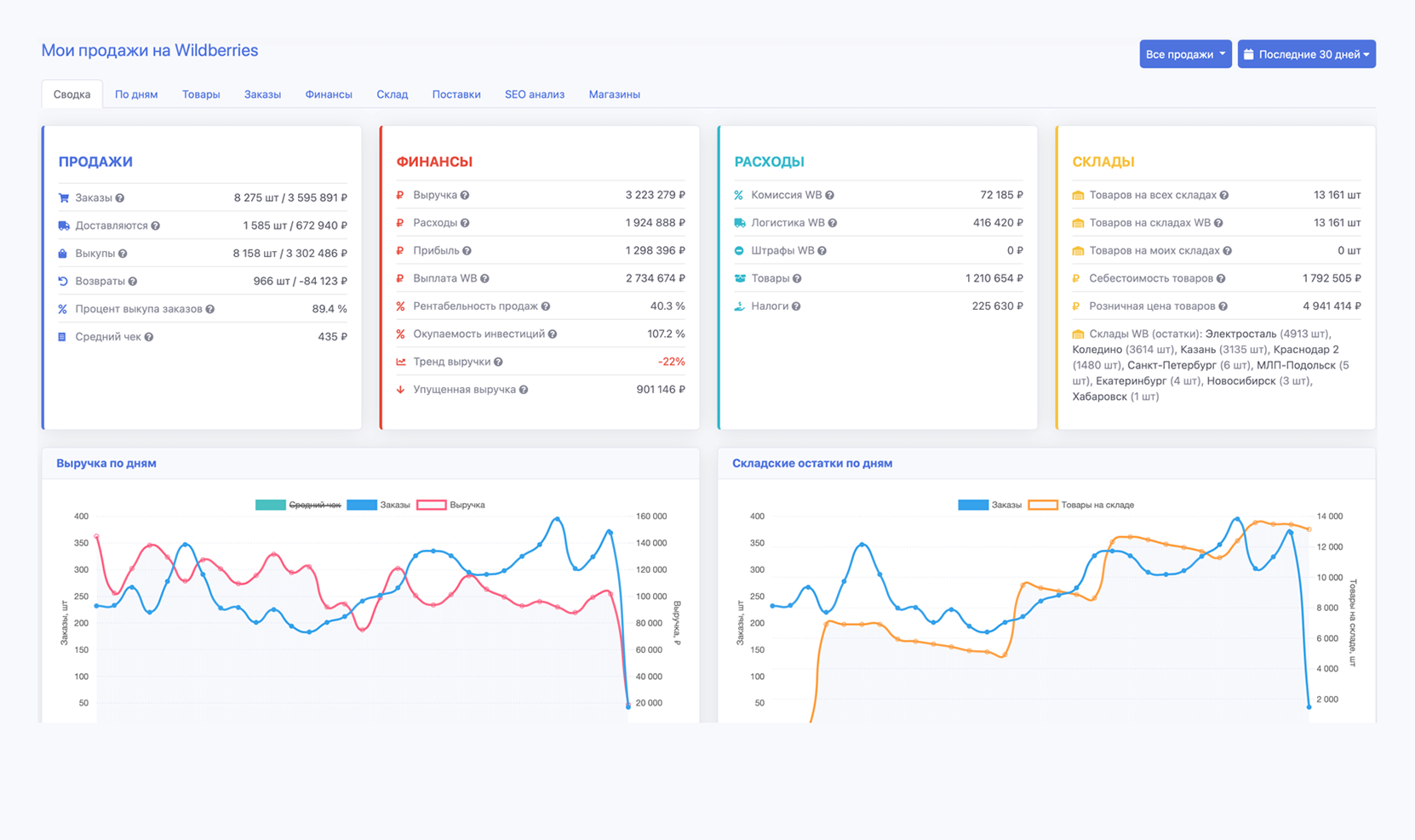Click help icon beside Себестоимость товаров

[1221, 279]
